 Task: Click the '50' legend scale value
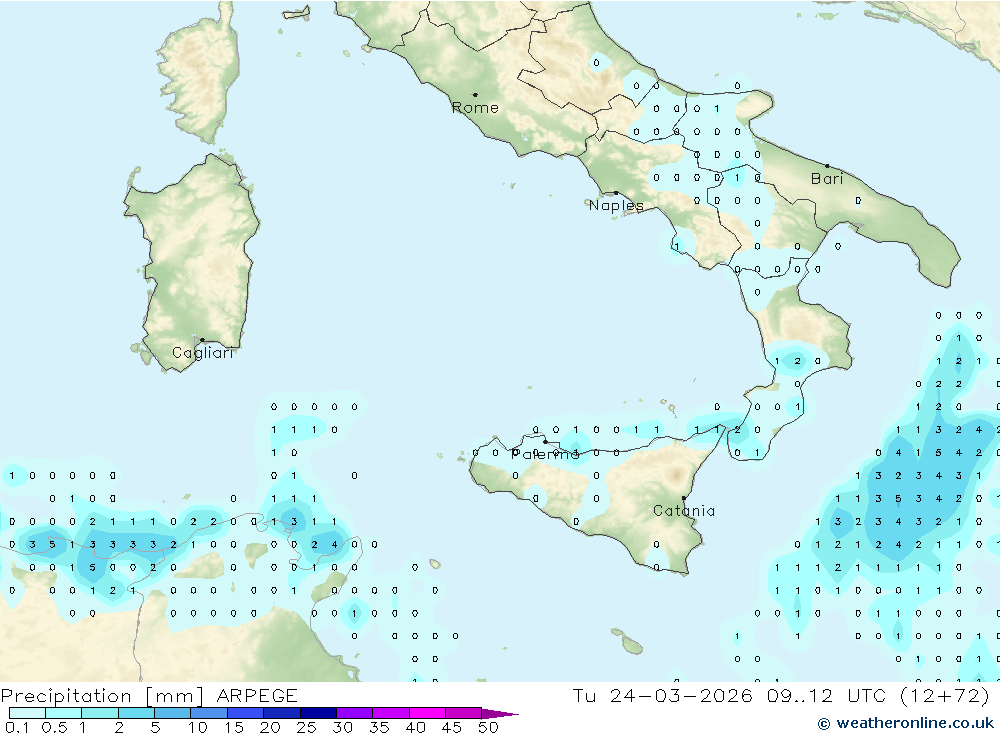pos(488,727)
